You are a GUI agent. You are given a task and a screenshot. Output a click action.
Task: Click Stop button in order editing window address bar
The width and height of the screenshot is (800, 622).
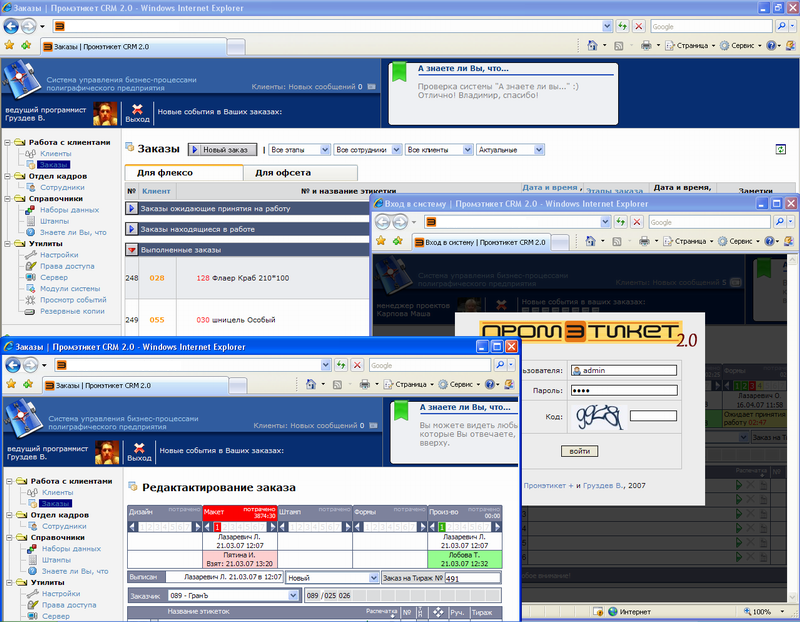357,365
